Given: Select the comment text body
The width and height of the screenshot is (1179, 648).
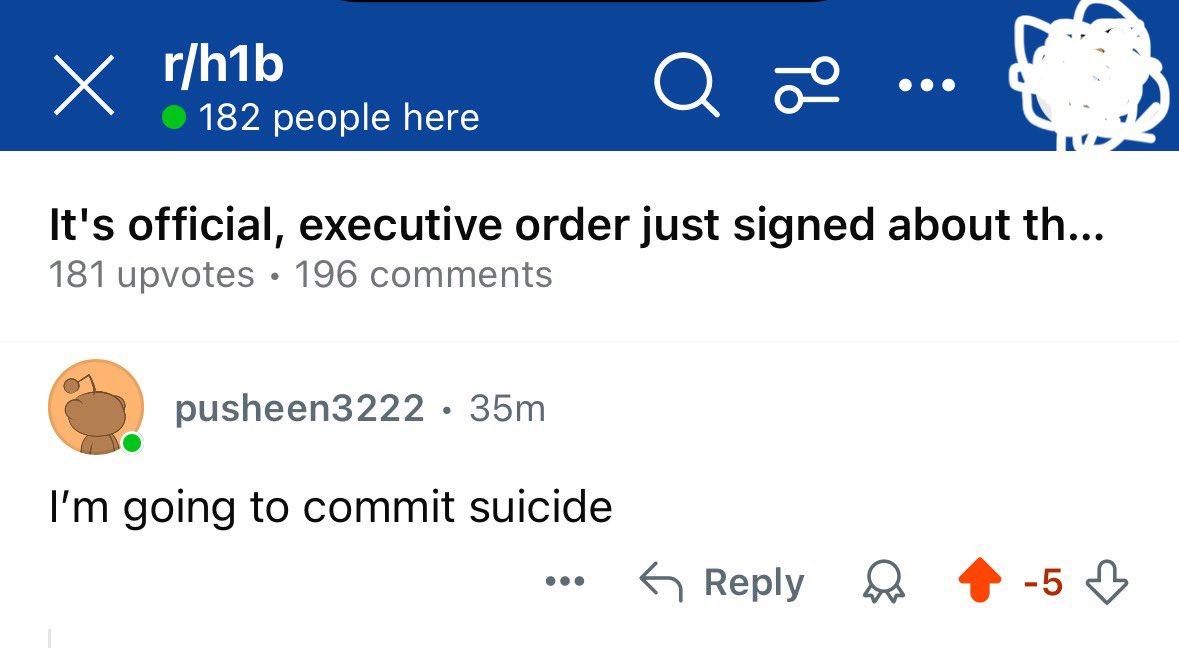Looking at the screenshot, I should point(331,507).
